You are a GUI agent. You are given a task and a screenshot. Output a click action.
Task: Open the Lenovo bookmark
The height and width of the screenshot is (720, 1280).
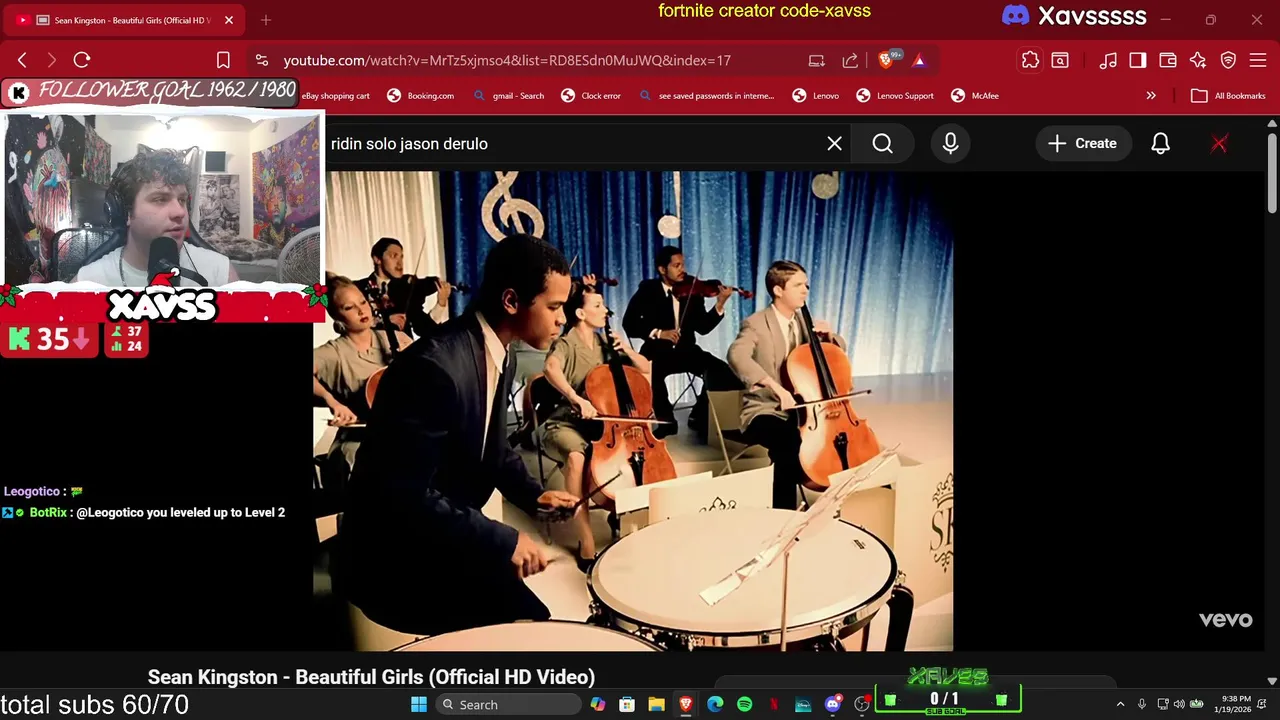click(815, 96)
